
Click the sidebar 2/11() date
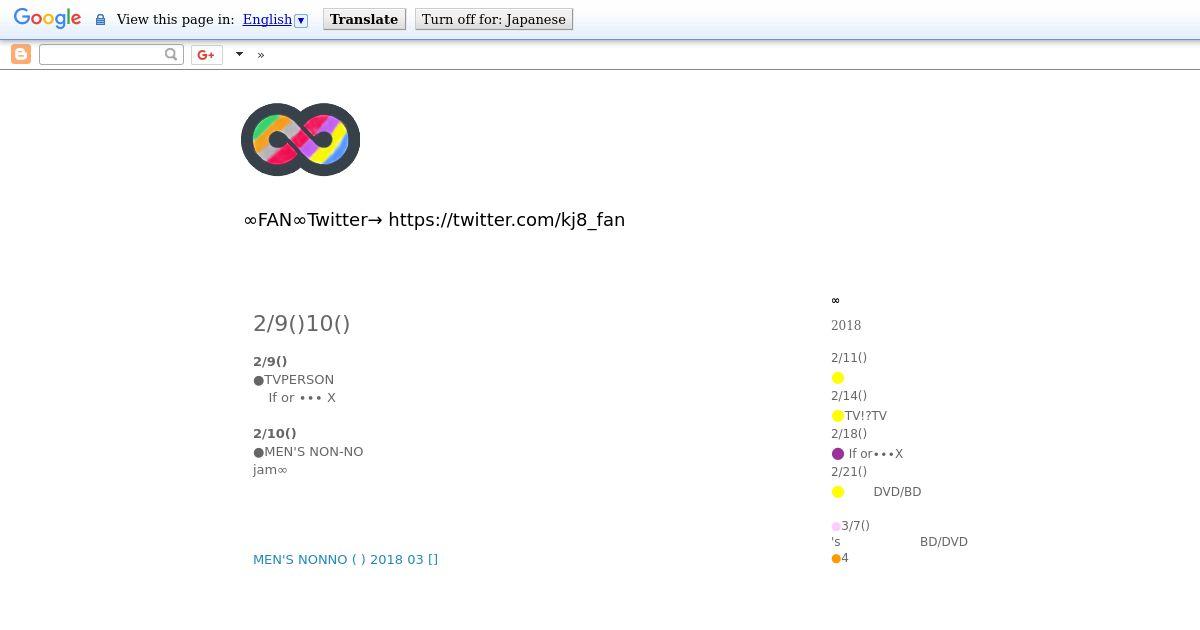pos(849,358)
